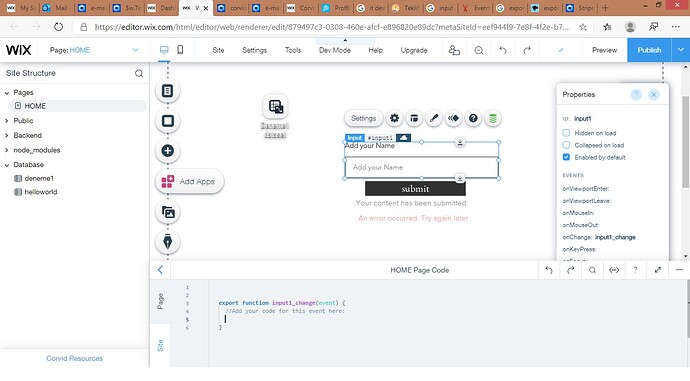Click the browser address bar
The width and height of the screenshot is (690, 381).
pos(332,27)
